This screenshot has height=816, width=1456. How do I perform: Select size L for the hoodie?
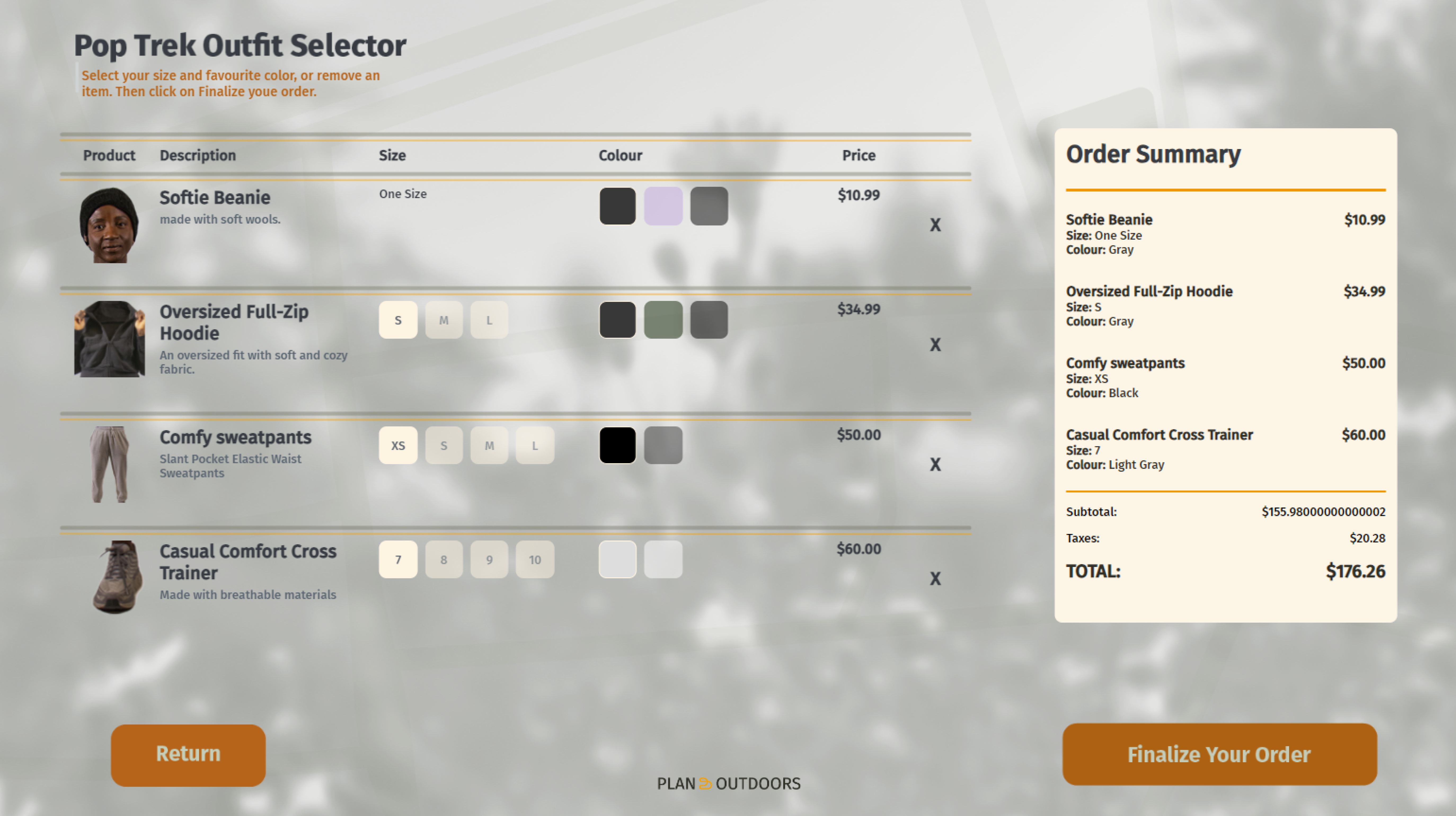coord(489,320)
